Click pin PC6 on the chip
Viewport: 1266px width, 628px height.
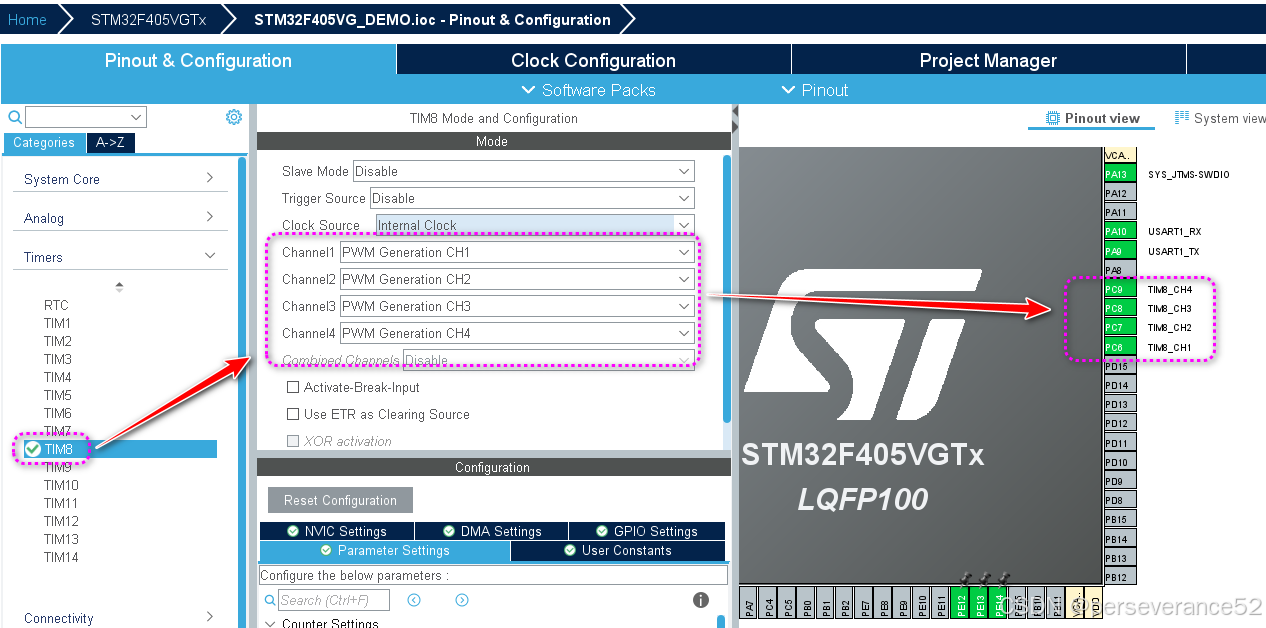(1120, 347)
